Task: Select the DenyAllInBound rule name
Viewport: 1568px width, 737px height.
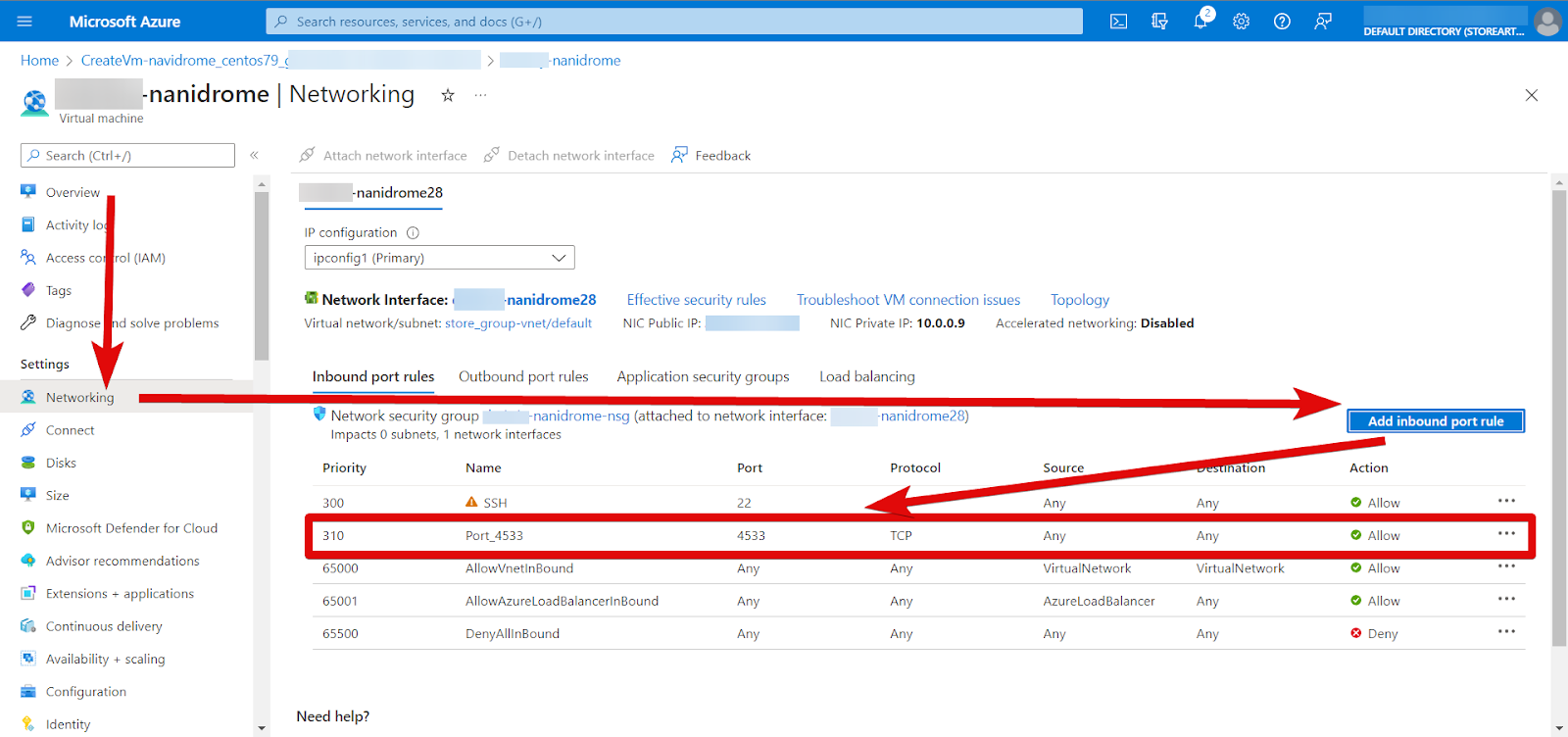Action: coord(513,634)
